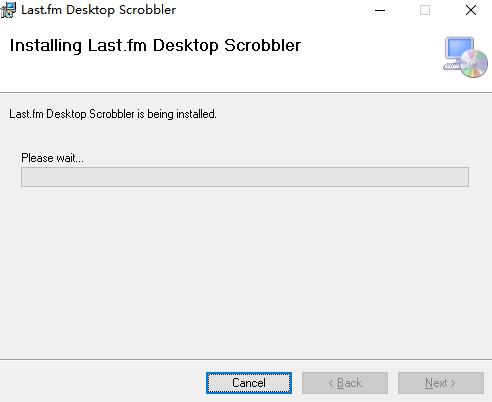
Task: Click the installer package icon in title bar
Action: pos(8,10)
